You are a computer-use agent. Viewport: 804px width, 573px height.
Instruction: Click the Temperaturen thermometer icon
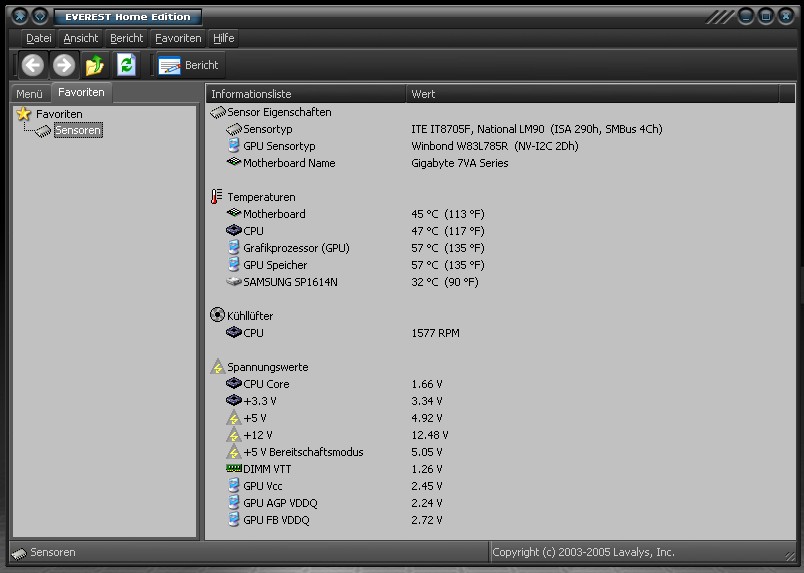click(x=216, y=196)
